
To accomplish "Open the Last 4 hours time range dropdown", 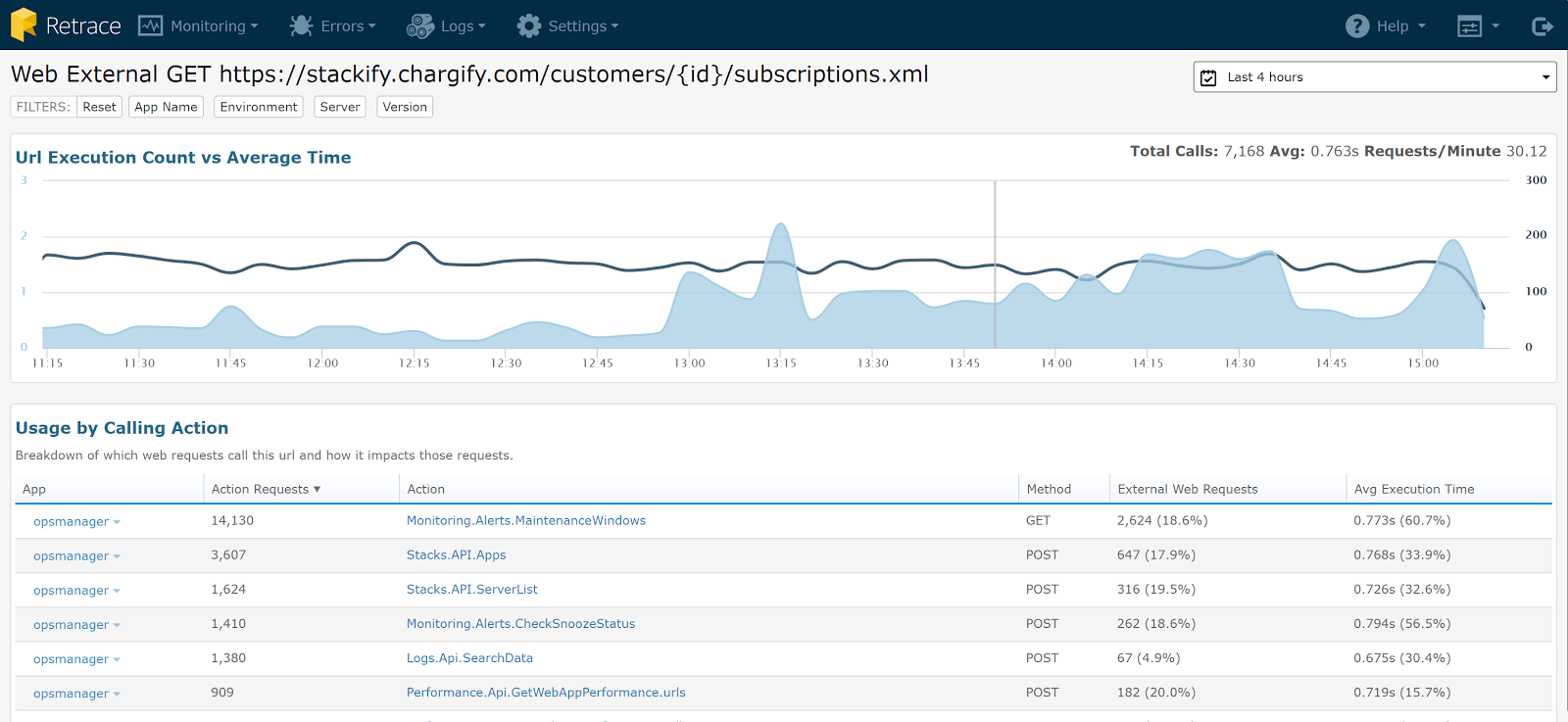I will coord(1375,77).
